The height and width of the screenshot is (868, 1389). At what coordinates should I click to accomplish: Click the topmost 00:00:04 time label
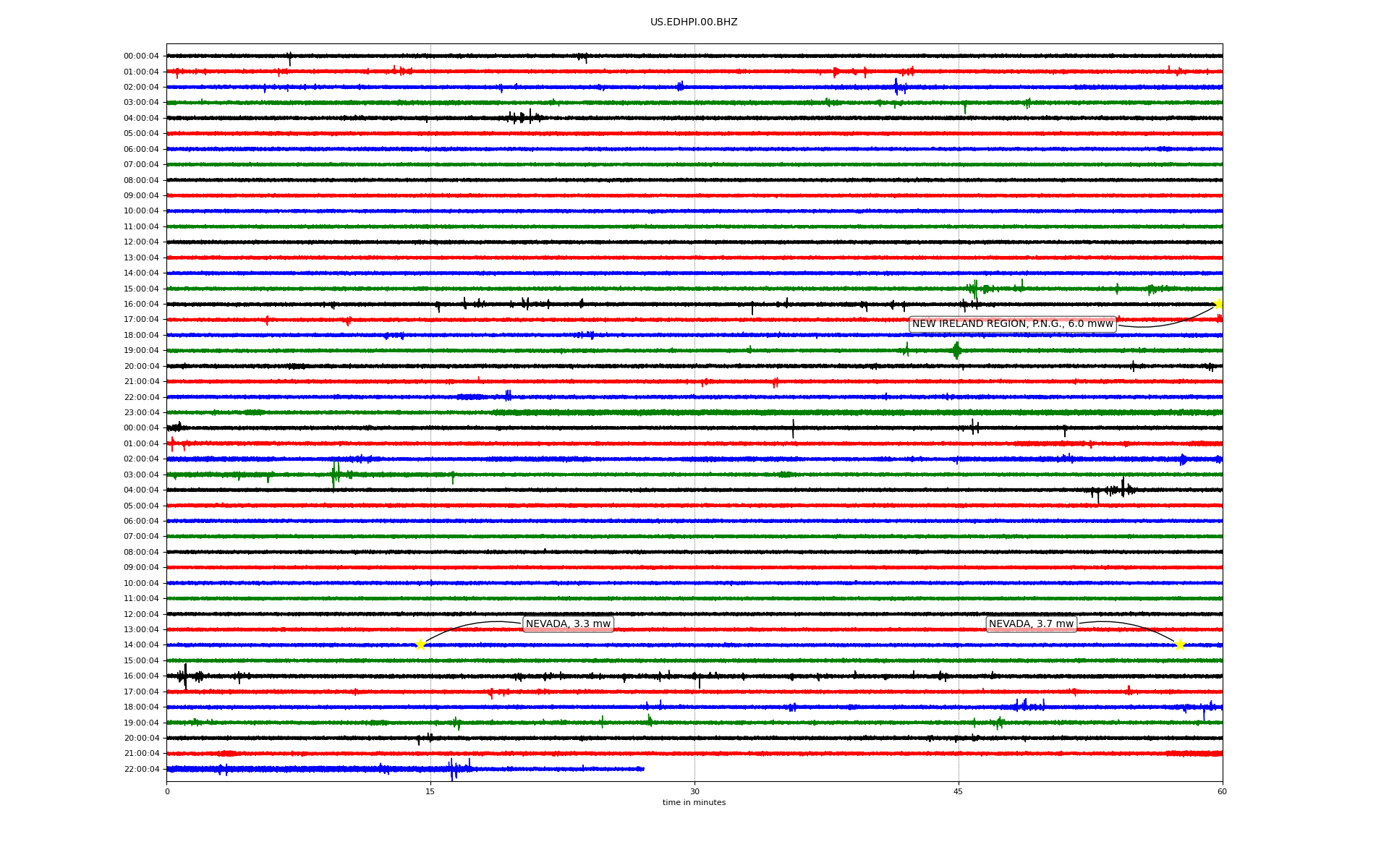tap(141, 56)
